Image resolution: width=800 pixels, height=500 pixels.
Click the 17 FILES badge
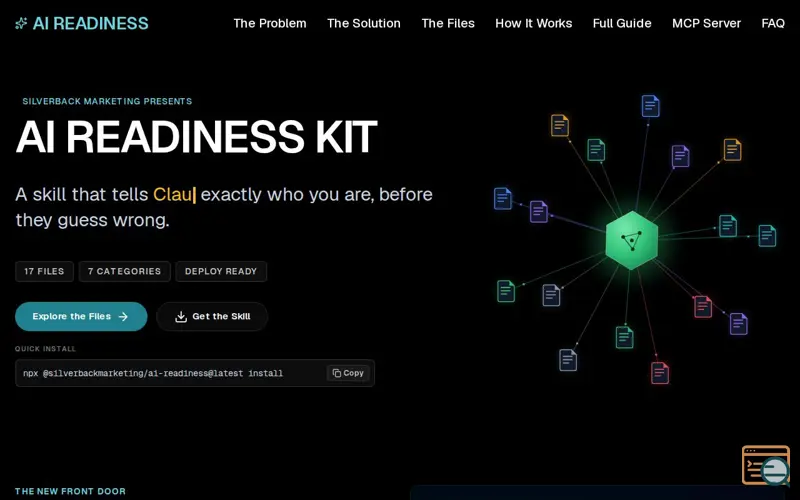pyautogui.click(x=44, y=271)
